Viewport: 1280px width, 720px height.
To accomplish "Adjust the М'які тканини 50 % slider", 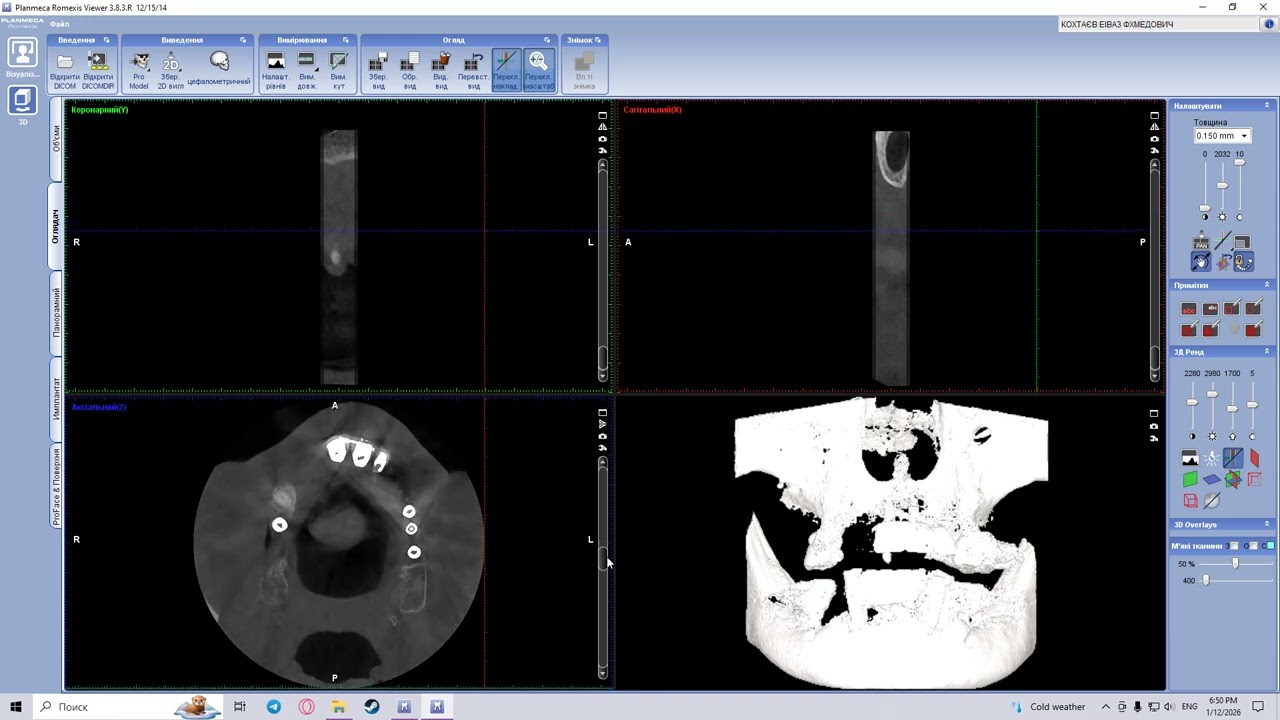I will point(1236,563).
